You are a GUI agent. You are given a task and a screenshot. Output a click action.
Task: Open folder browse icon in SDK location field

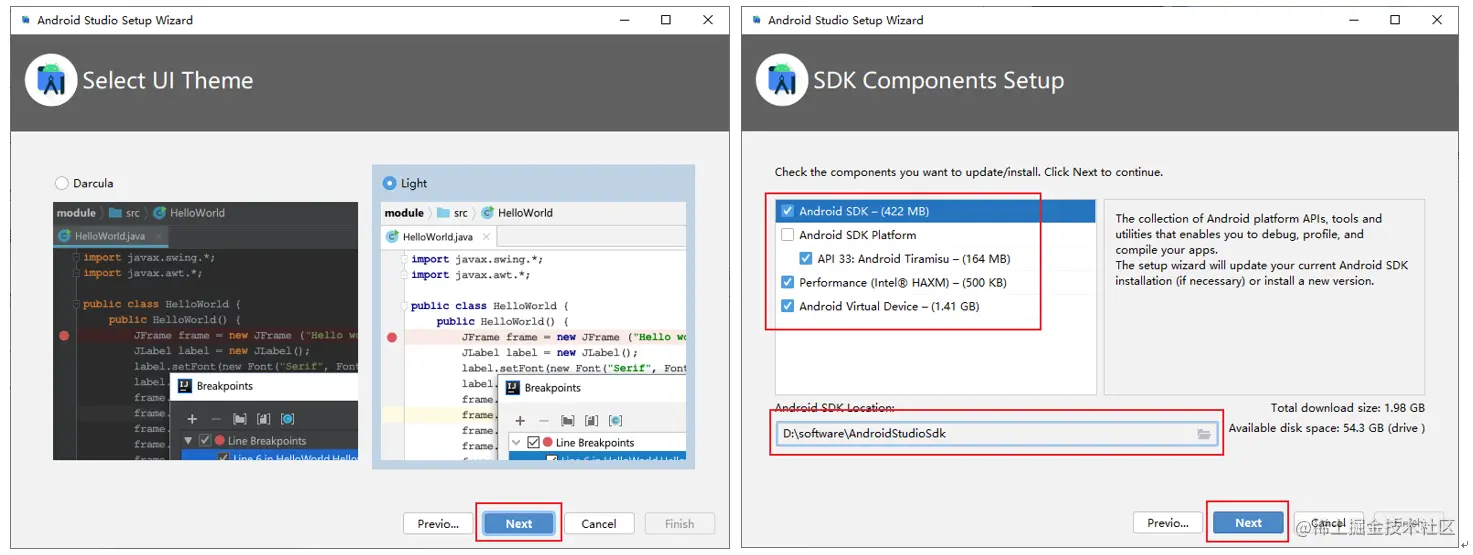[1204, 434]
